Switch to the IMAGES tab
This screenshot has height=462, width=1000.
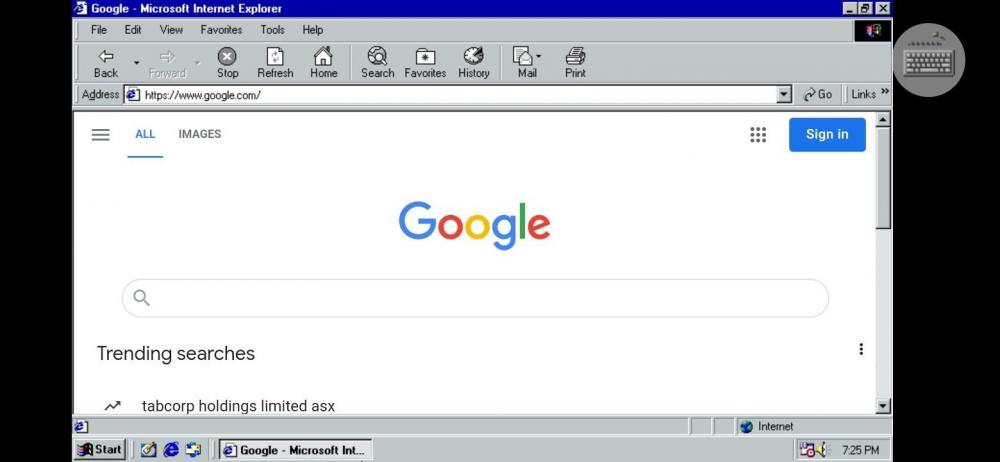coord(200,134)
